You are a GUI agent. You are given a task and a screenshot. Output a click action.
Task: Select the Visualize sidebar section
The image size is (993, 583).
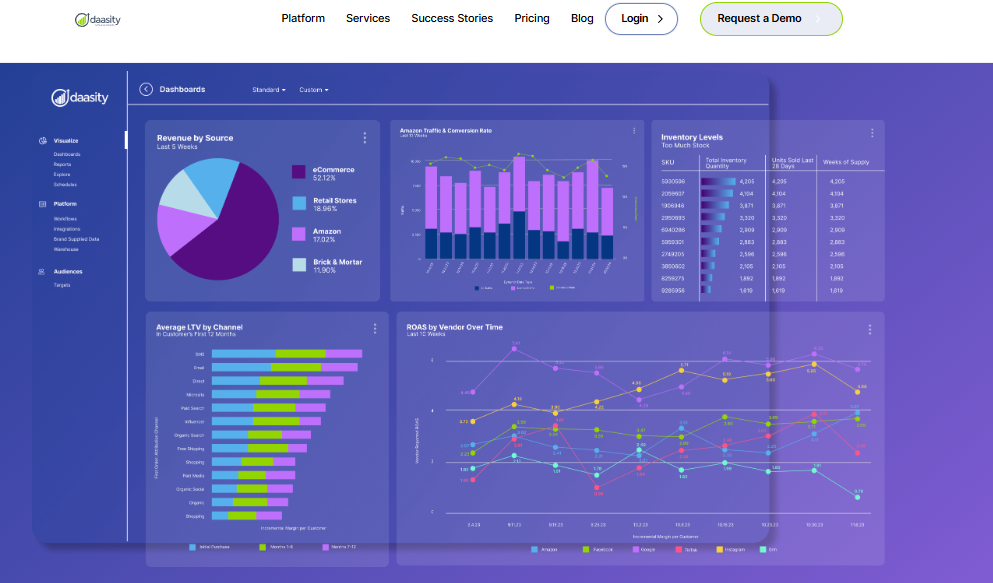click(x=66, y=141)
